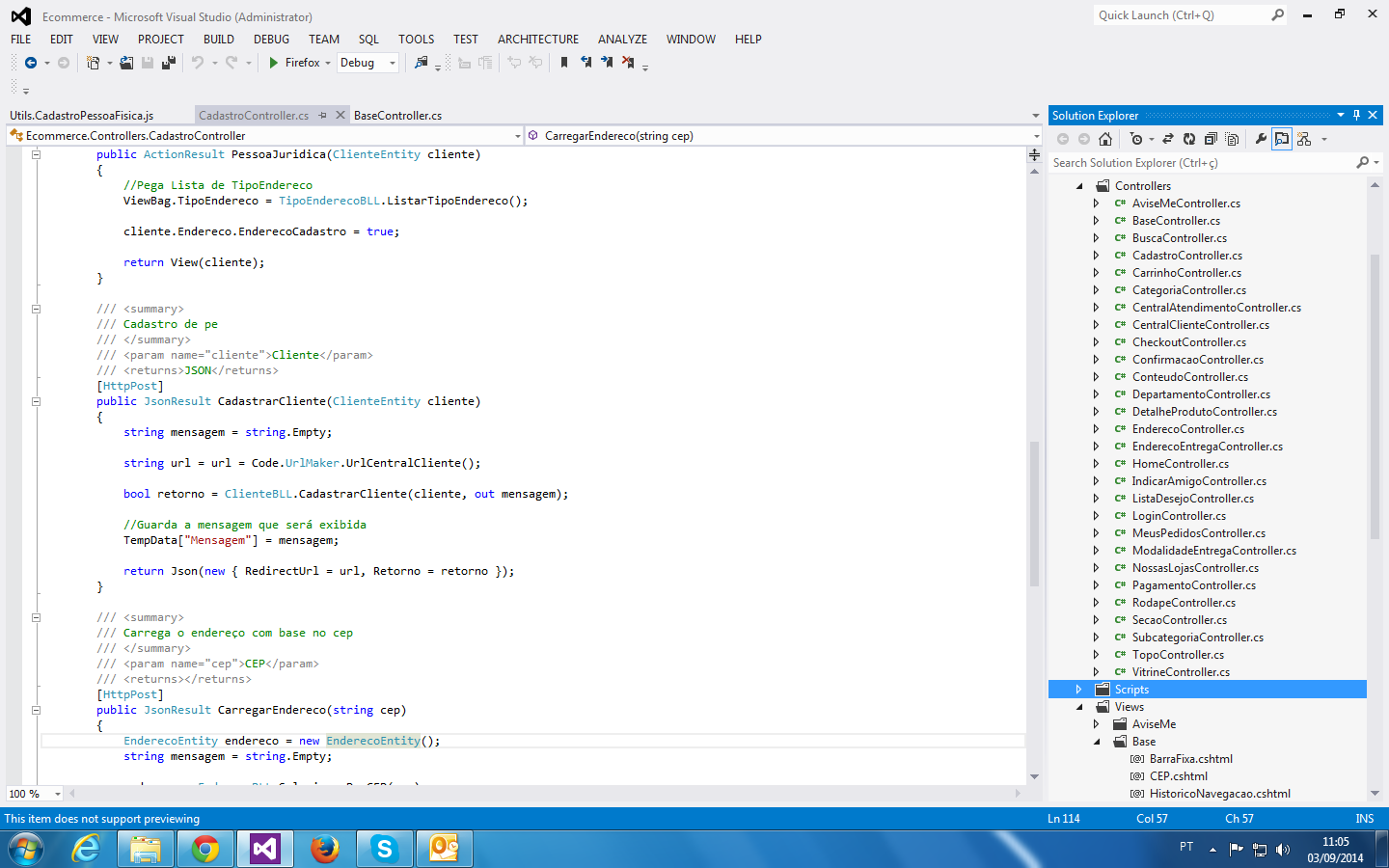The height and width of the screenshot is (868, 1389).
Task: Collapse the PessoaJuridica method outlining region
Action: coord(36,154)
